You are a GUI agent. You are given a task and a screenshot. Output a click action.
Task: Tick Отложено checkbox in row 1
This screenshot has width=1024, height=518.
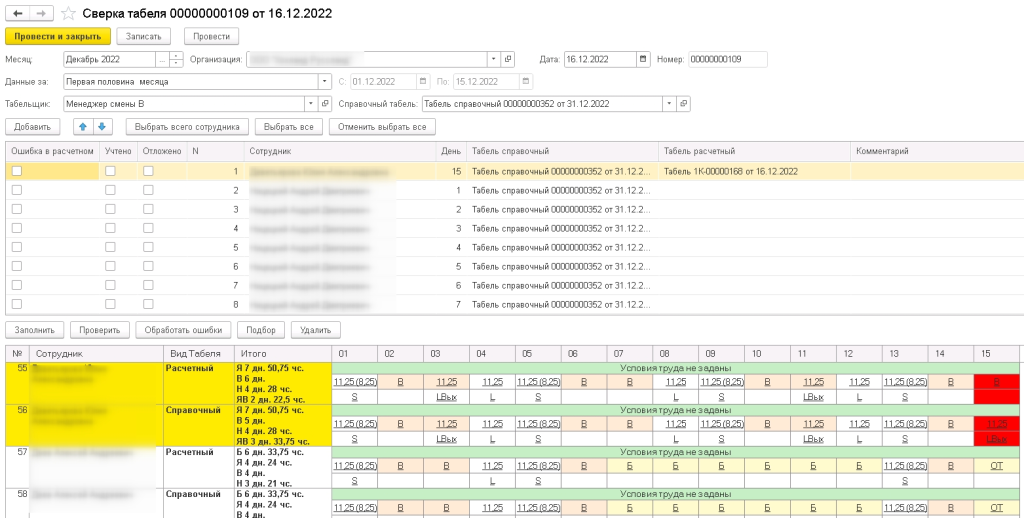[148, 171]
